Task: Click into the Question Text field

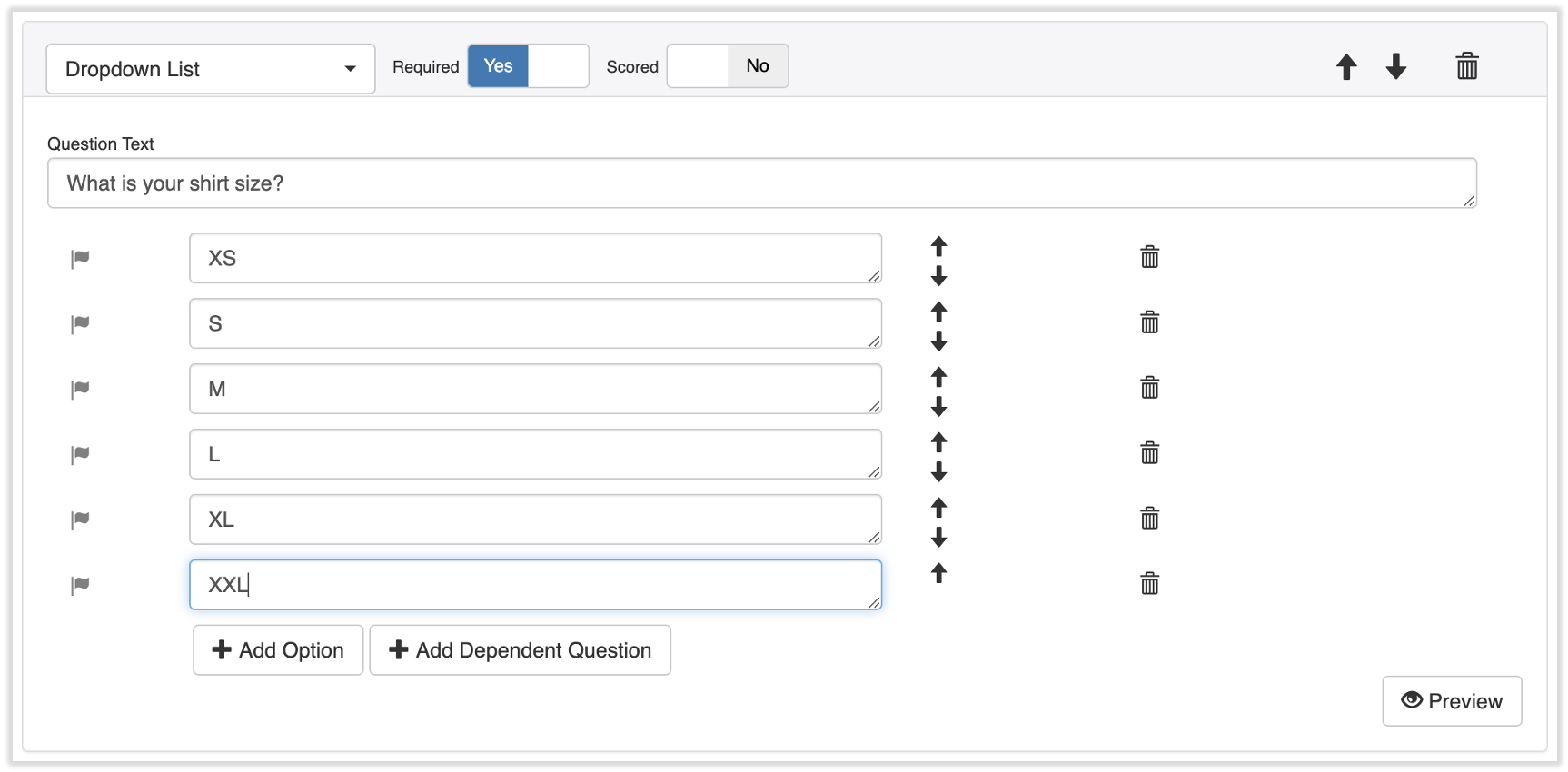Action: 761,183
